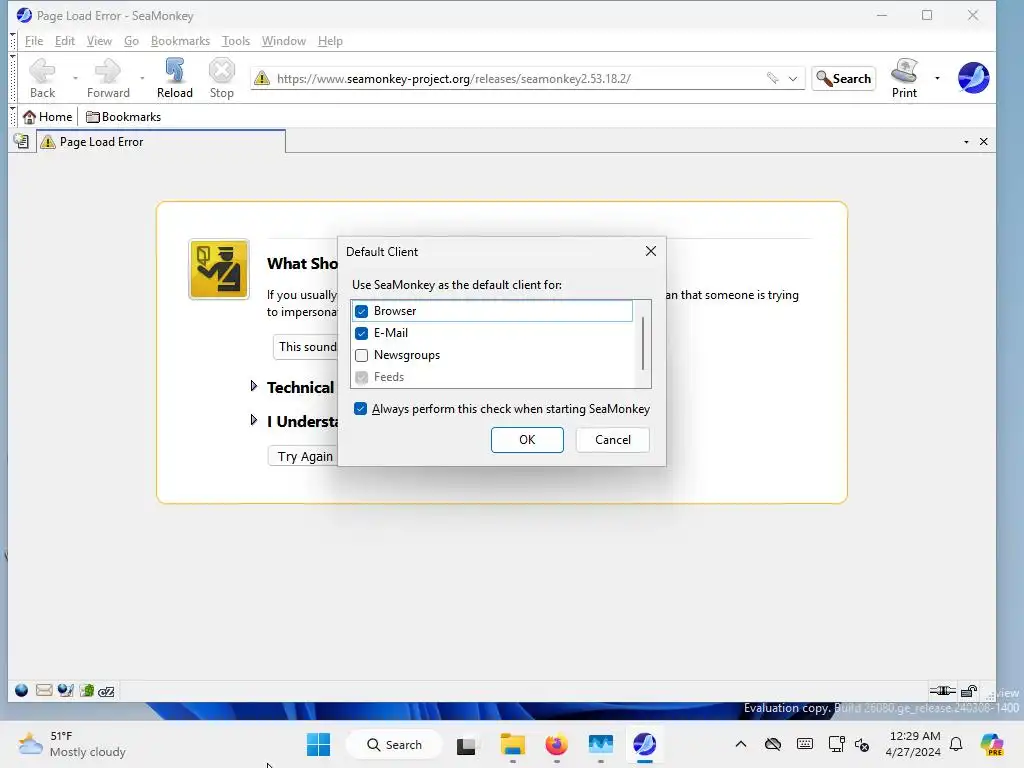The image size is (1024, 768).
Task: Cancel the Default Client dialog
Action: (x=613, y=440)
